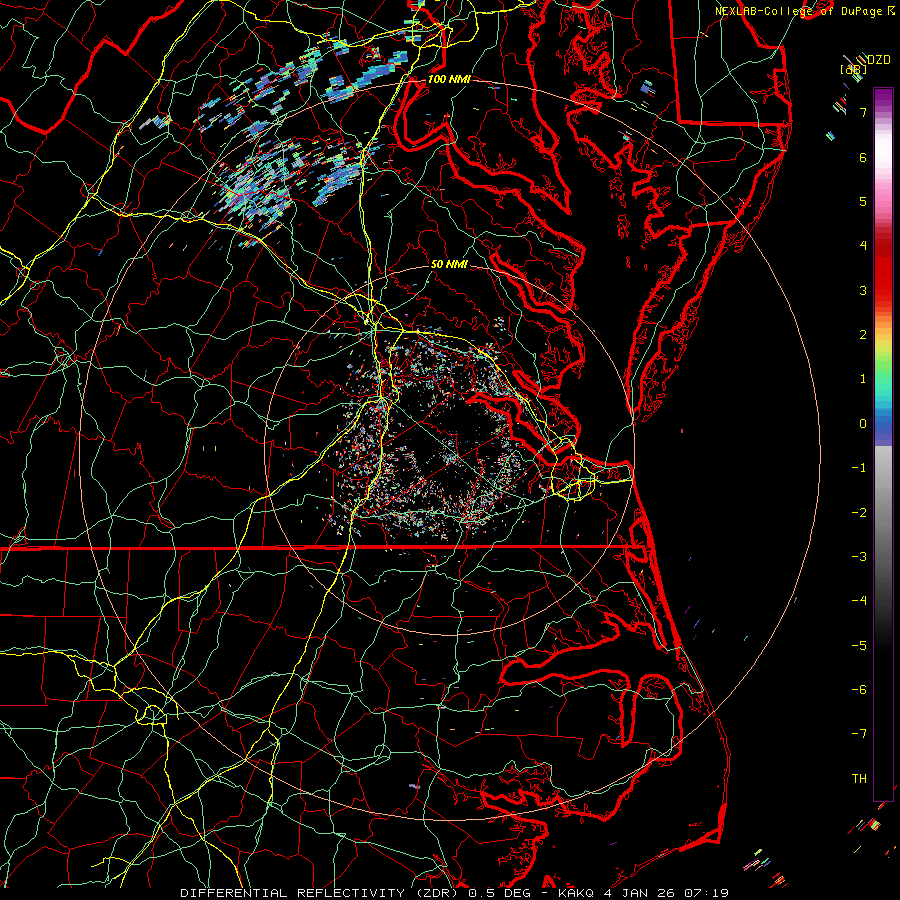Click the 2 value on the color scale
The width and height of the screenshot is (900, 900).
pos(863,335)
